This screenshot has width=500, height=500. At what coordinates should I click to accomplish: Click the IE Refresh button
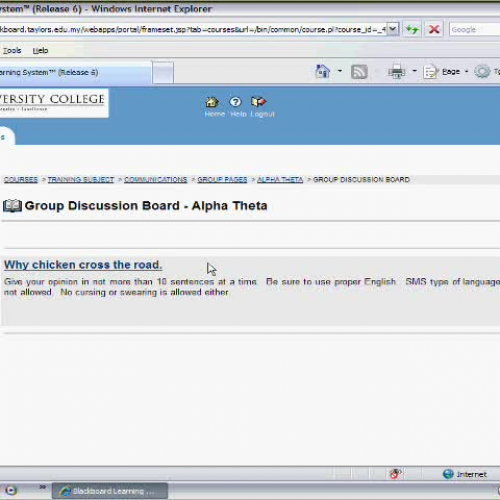[412, 30]
